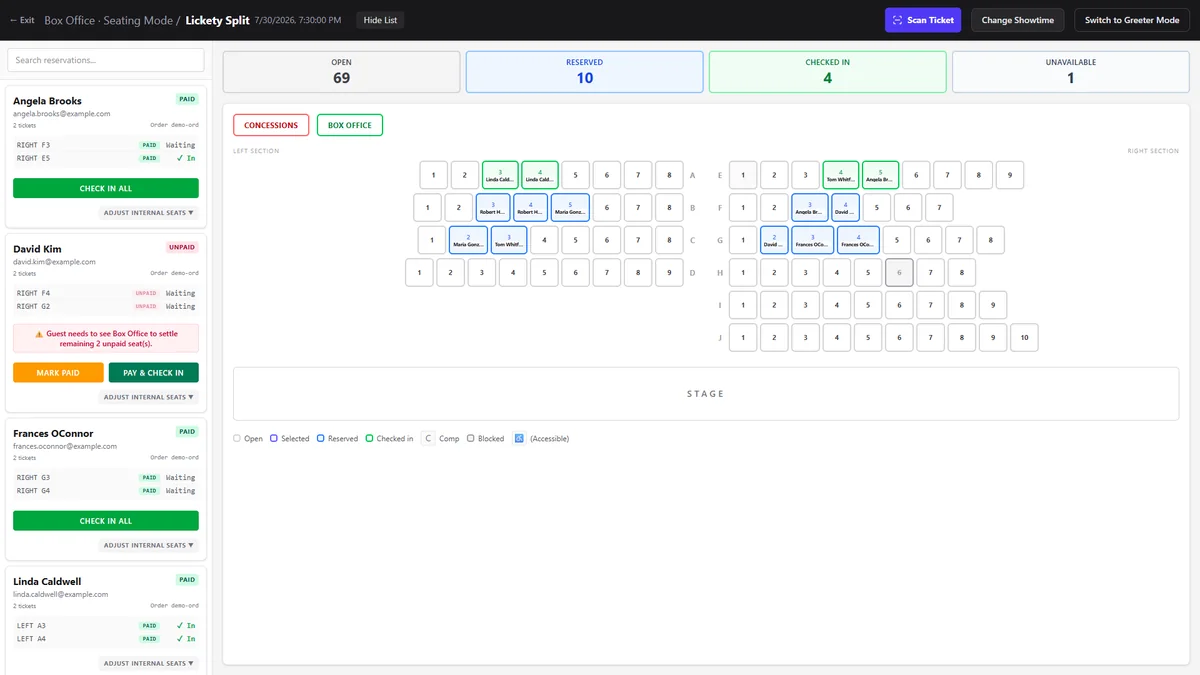Image resolution: width=1200 pixels, height=675 pixels.
Task: Click the Comp legend icon
Action: point(428,438)
